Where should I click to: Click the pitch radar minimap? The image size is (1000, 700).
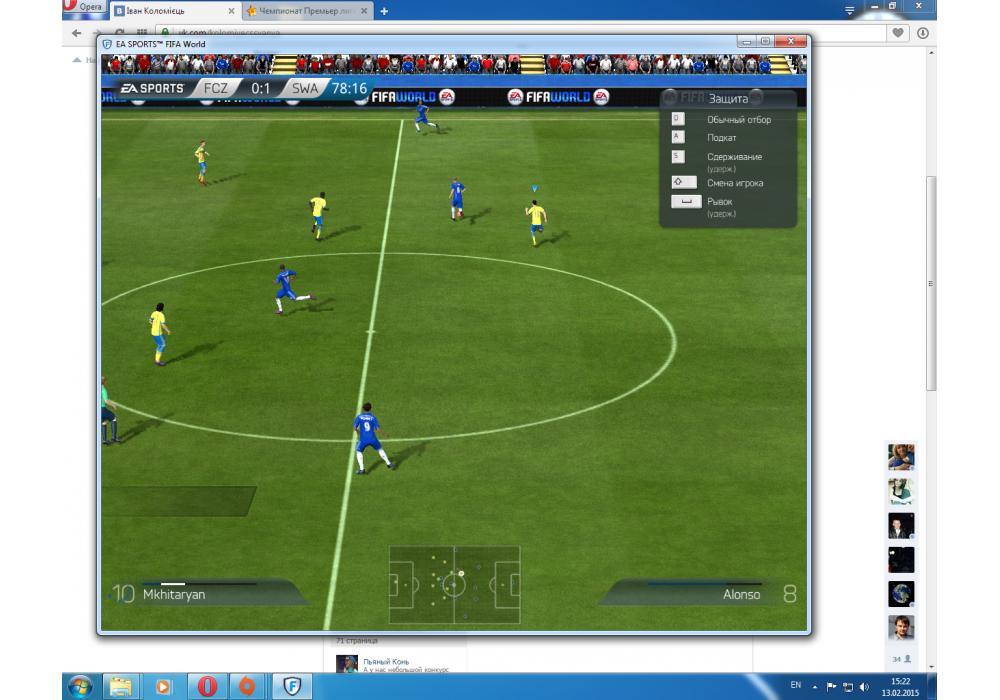coord(455,585)
